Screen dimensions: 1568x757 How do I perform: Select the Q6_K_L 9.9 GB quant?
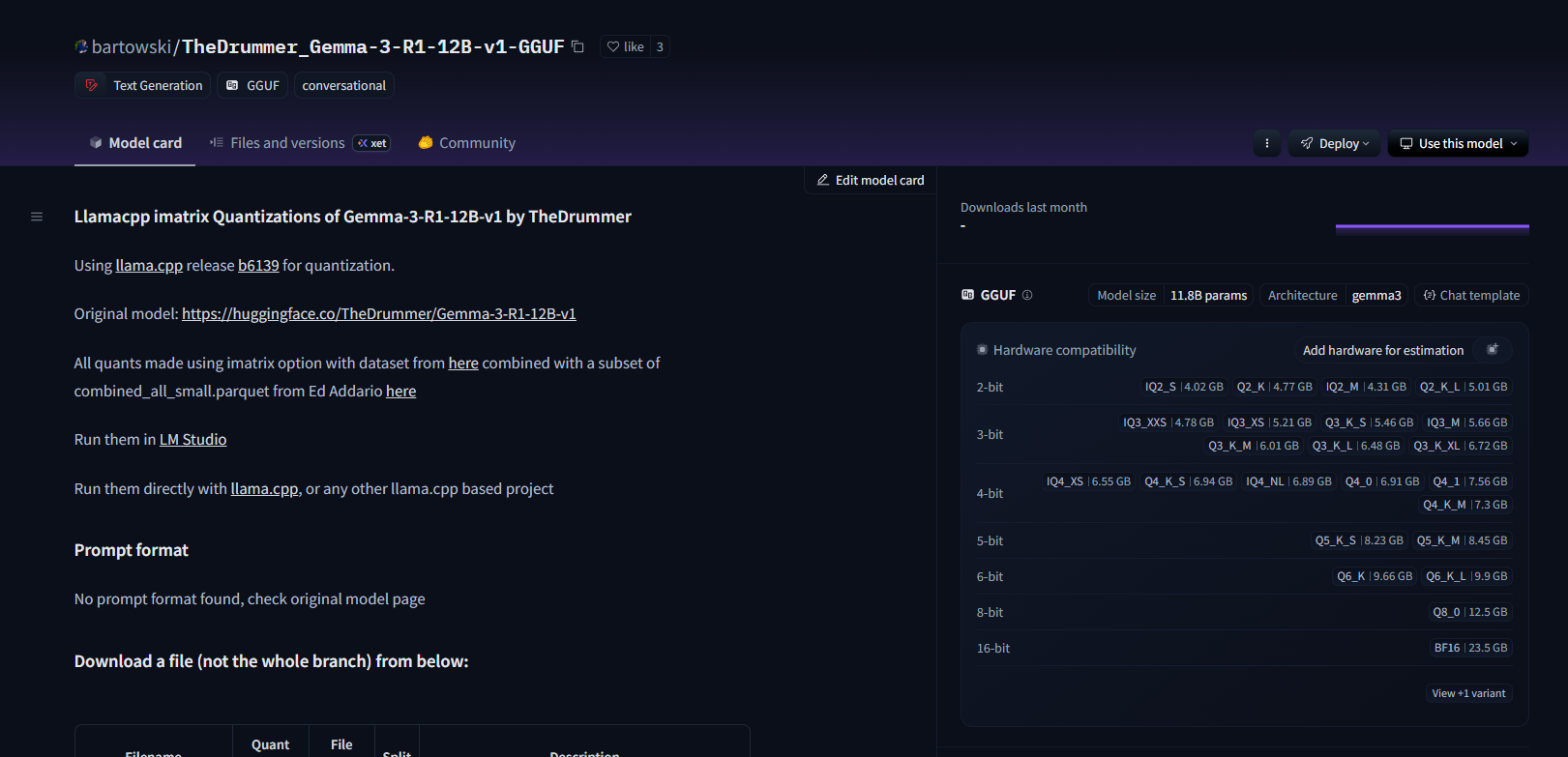(1466, 576)
